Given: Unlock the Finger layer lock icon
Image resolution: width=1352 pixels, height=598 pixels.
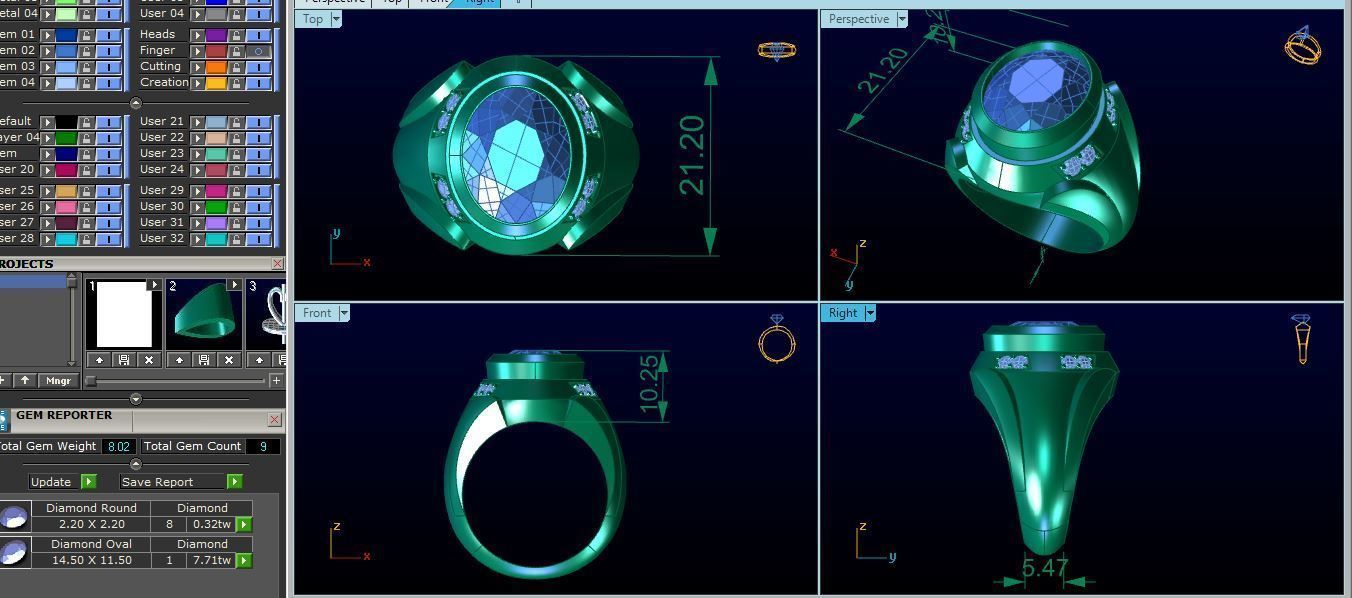Looking at the screenshot, I should pos(236,50).
